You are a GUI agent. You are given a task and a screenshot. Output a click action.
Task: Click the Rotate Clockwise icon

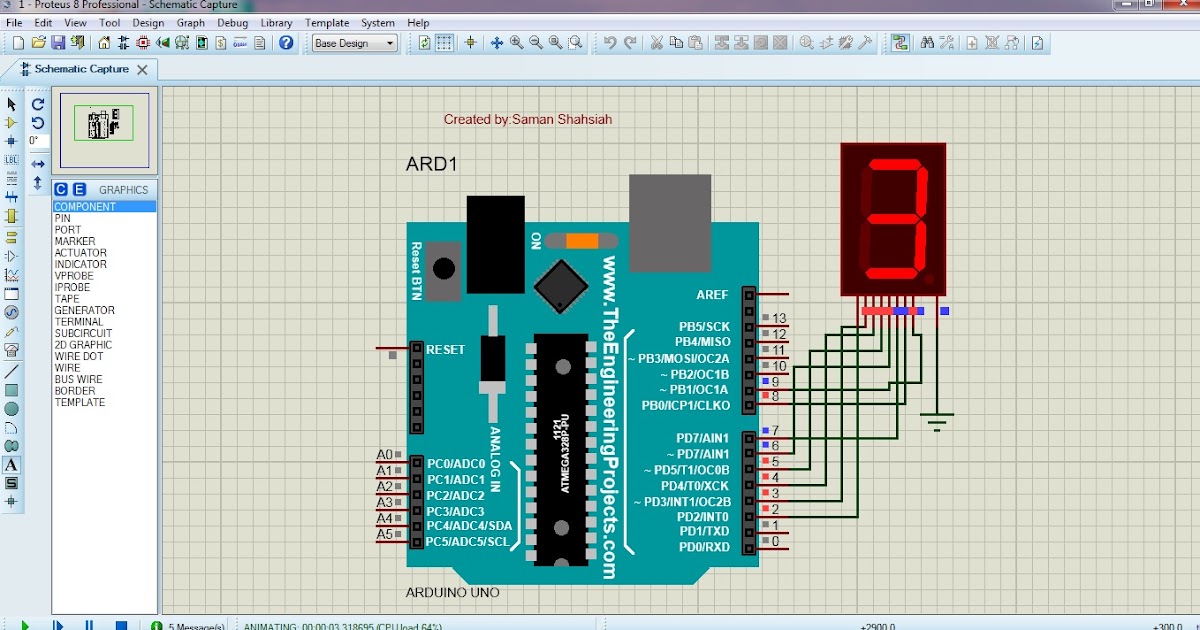[38, 105]
